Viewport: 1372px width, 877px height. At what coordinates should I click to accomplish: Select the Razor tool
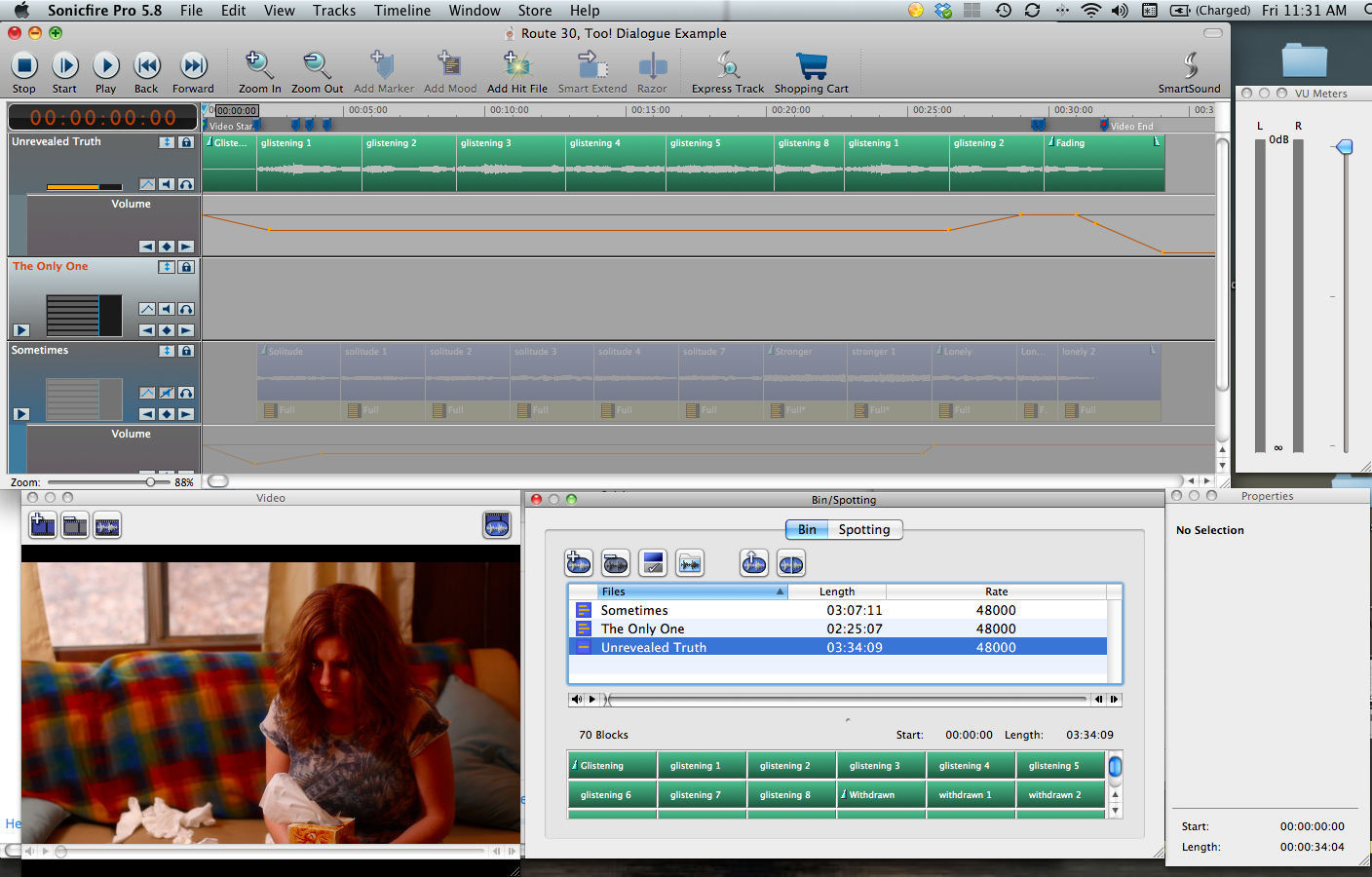[652, 66]
